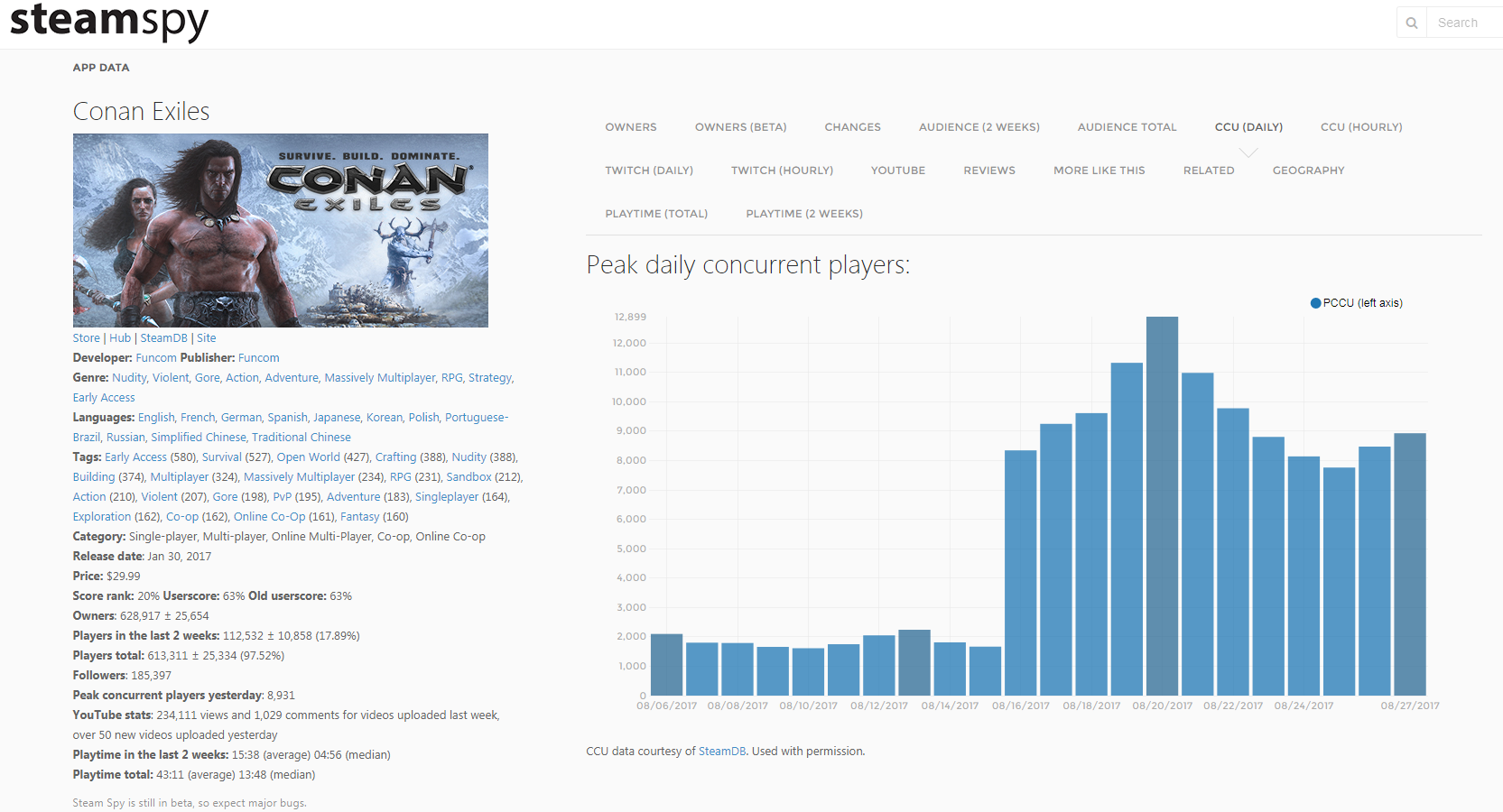
Task: Select the Reviews tab
Action: pyautogui.click(x=988, y=171)
